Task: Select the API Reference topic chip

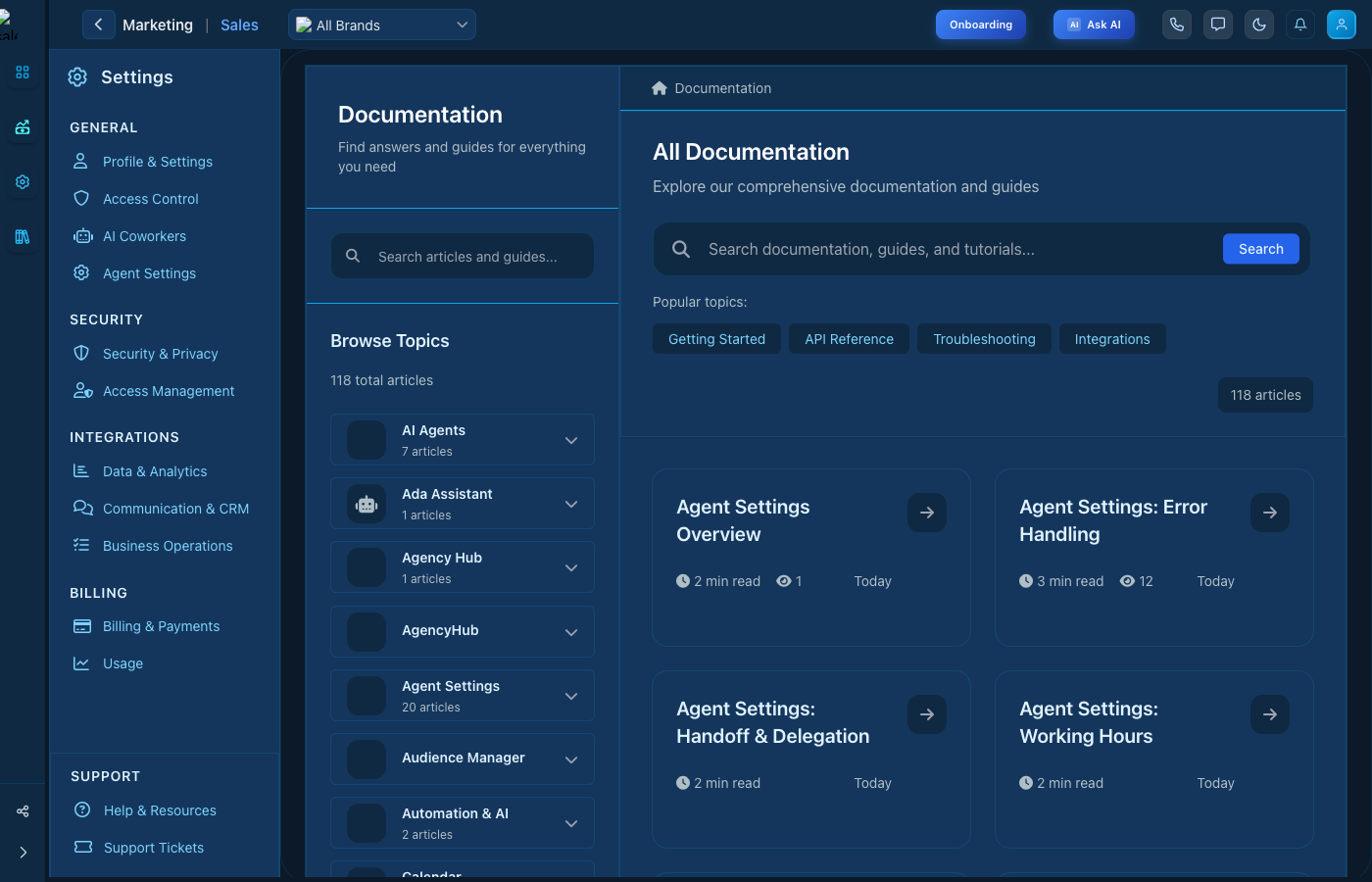Action: tap(850, 339)
